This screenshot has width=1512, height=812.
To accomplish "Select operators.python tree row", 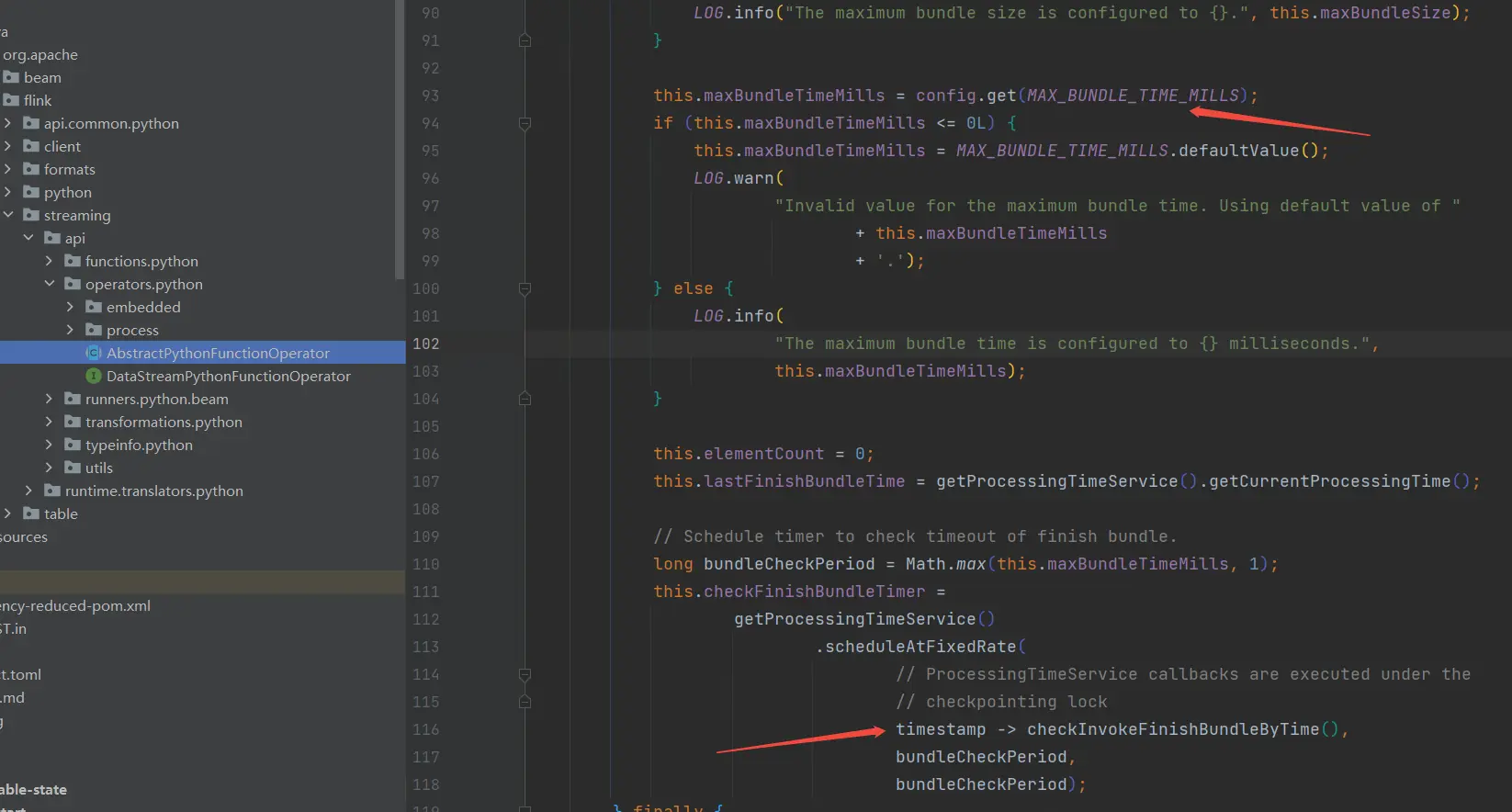I will pos(202,284).
